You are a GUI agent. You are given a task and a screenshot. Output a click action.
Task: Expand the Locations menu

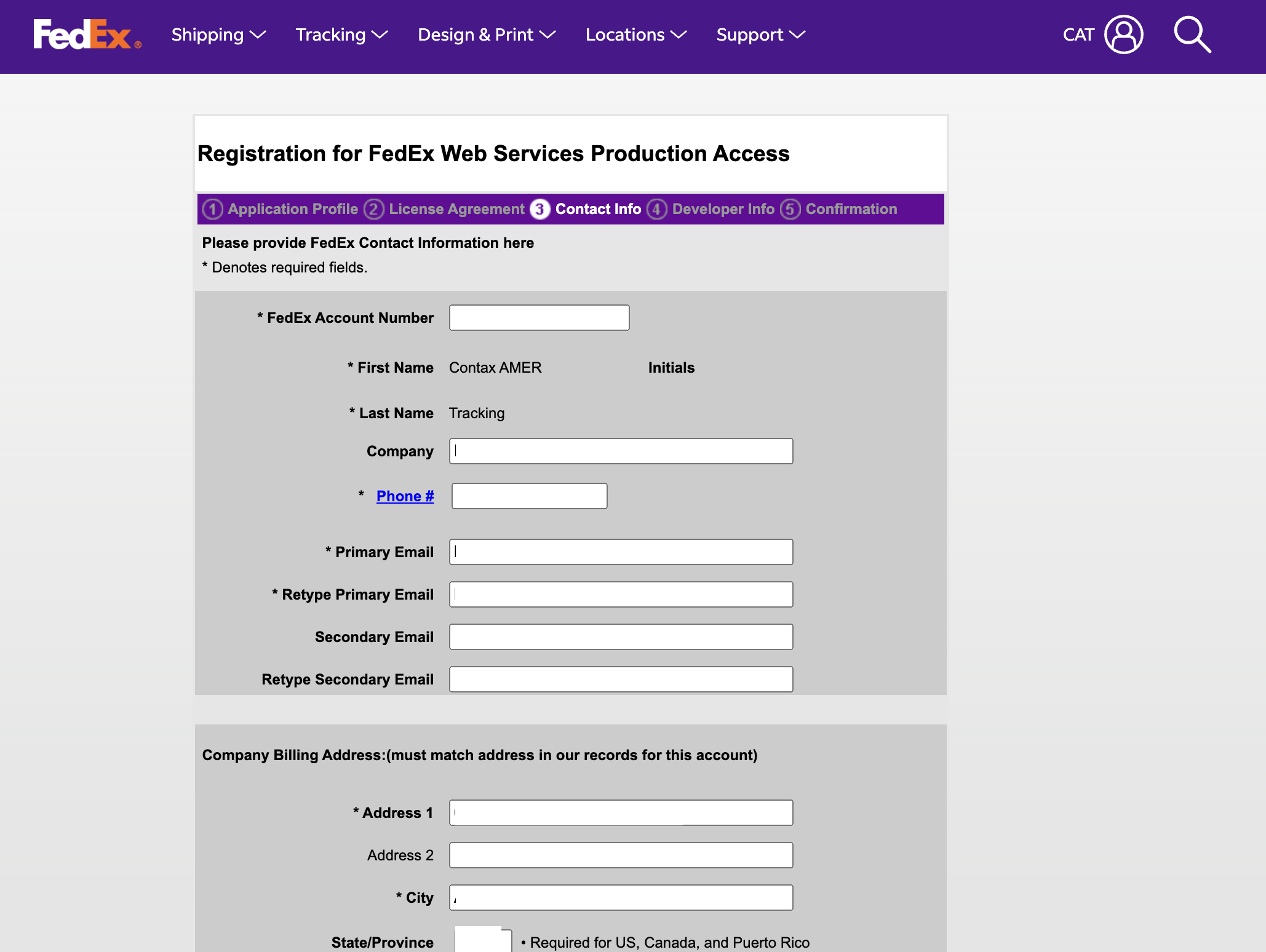[x=635, y=34]
